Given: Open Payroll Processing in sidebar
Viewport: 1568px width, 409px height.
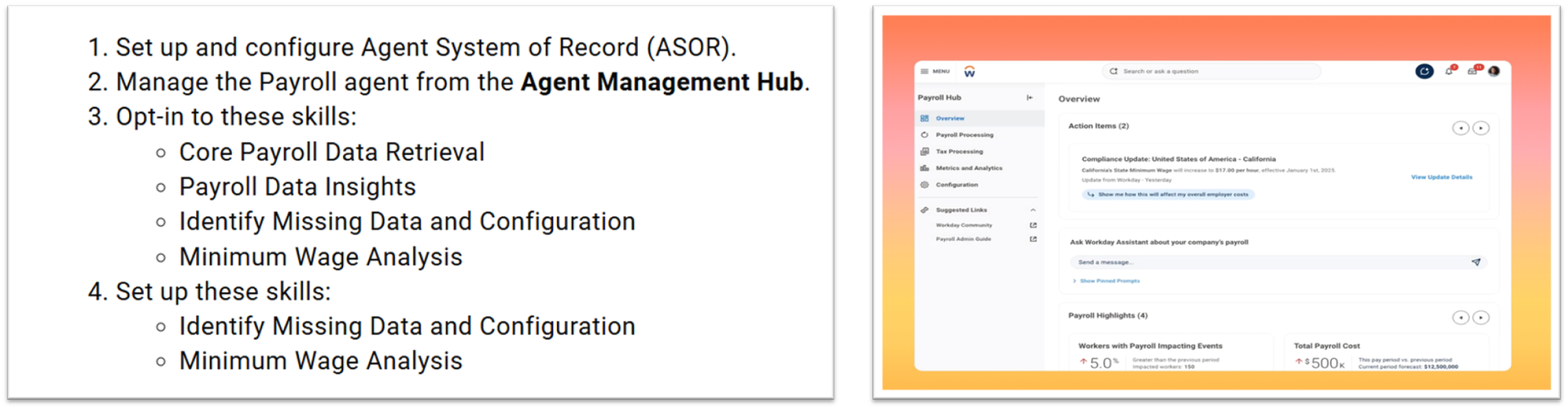Looking at the screenshot, I should coord(964,135).
